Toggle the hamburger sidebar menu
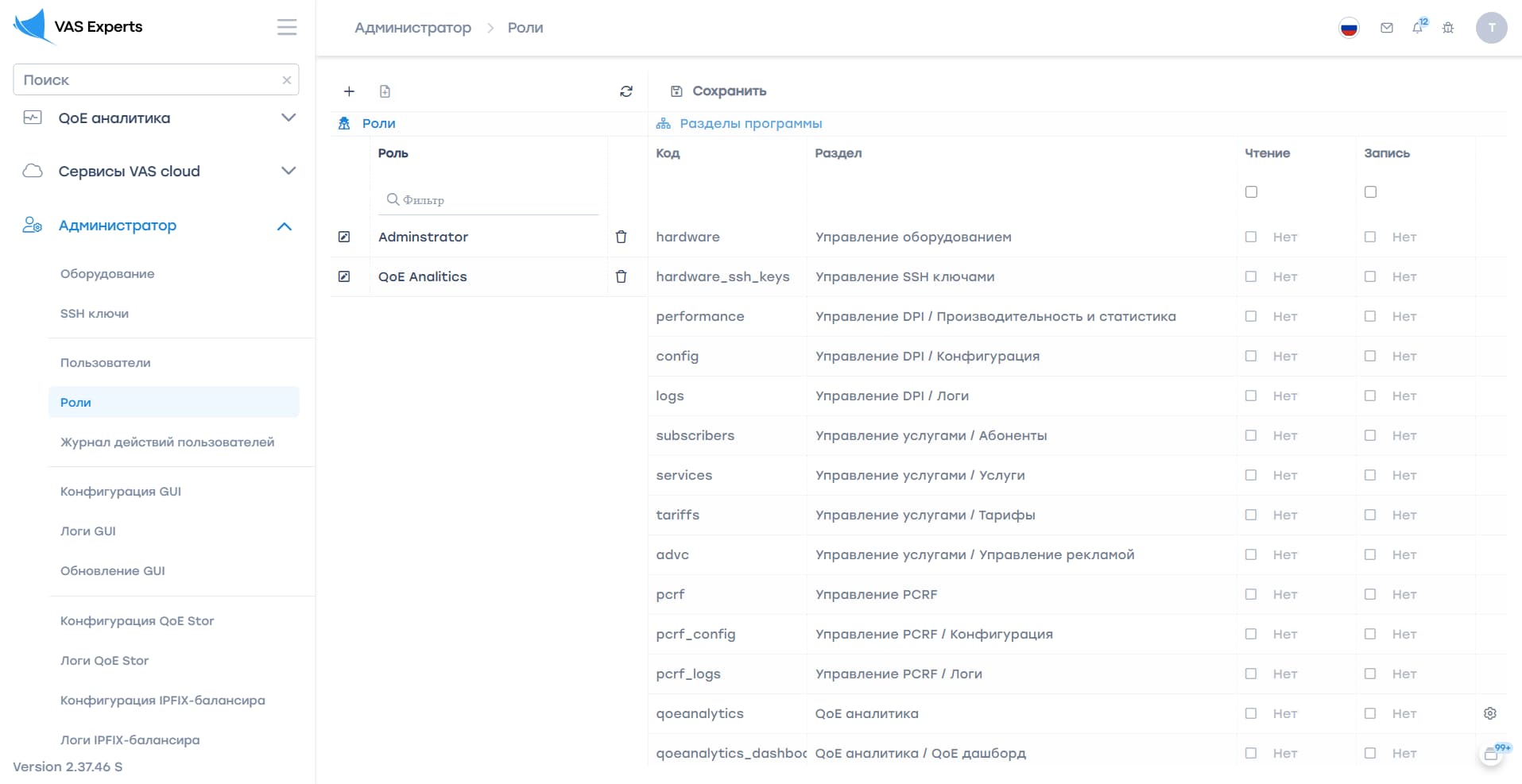This screenshot has width=1522, height=784. 287,27
